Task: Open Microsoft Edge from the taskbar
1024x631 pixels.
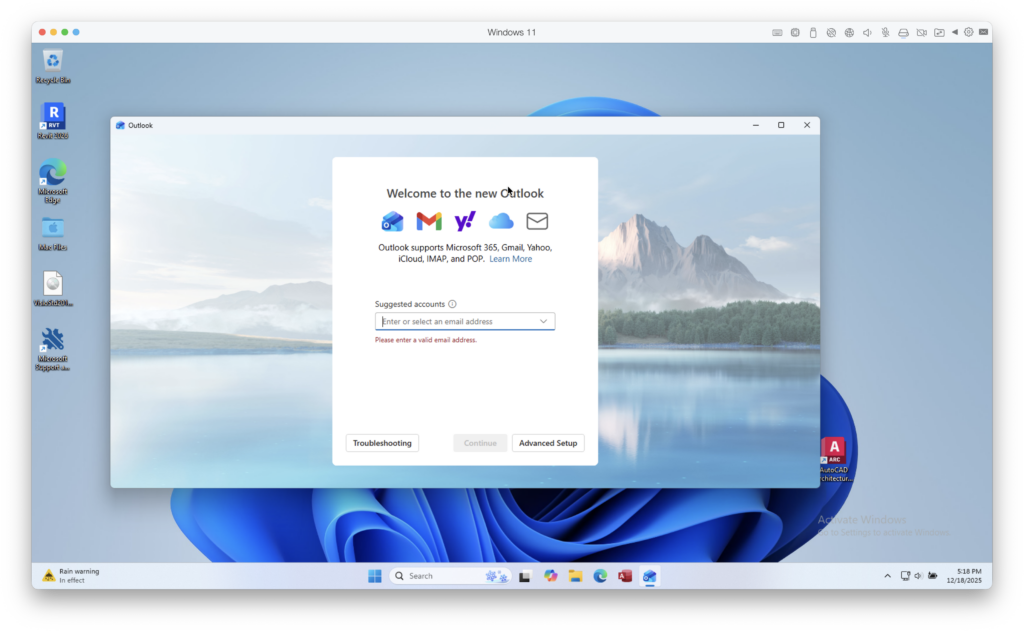Action: pos(600,576)
